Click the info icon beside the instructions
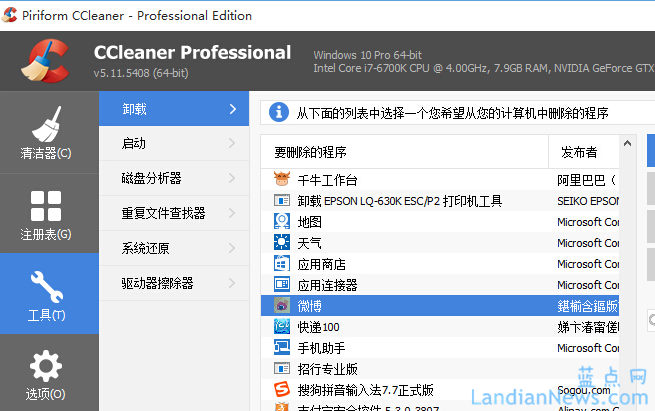The image size is (655, 411). coord(279,112)
